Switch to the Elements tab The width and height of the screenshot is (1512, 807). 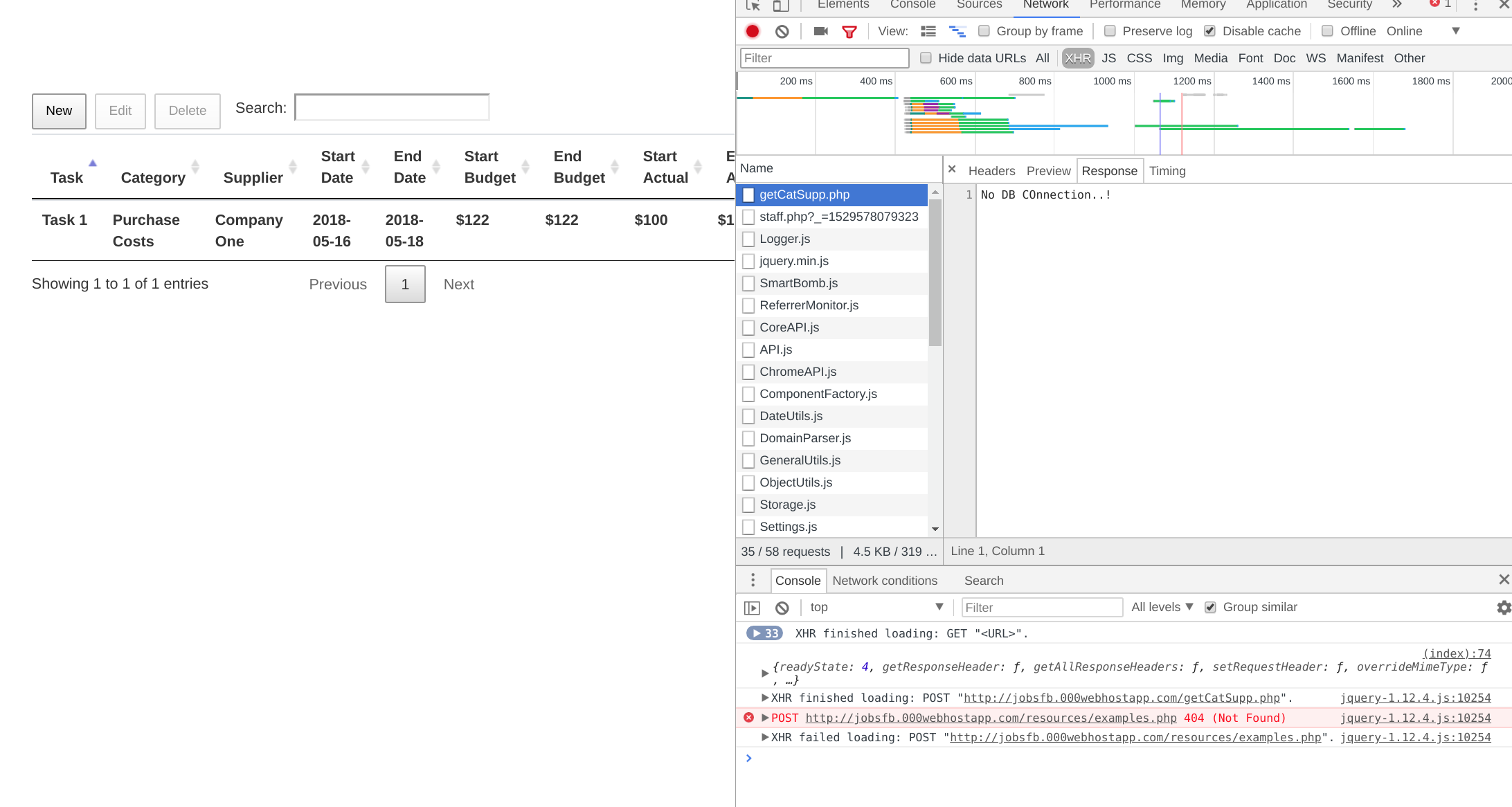pos(843,5)
